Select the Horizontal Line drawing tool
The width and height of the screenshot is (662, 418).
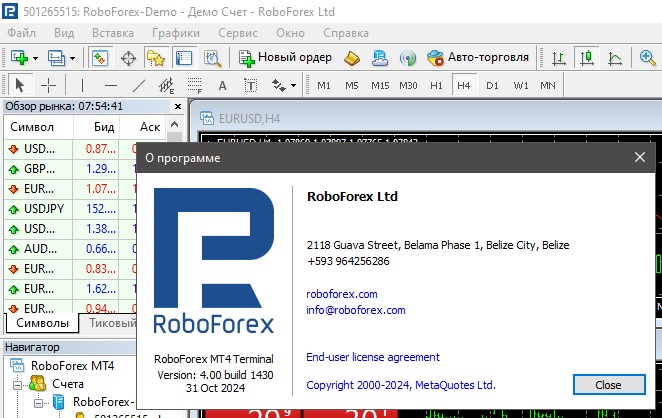[x=111, y=86]
